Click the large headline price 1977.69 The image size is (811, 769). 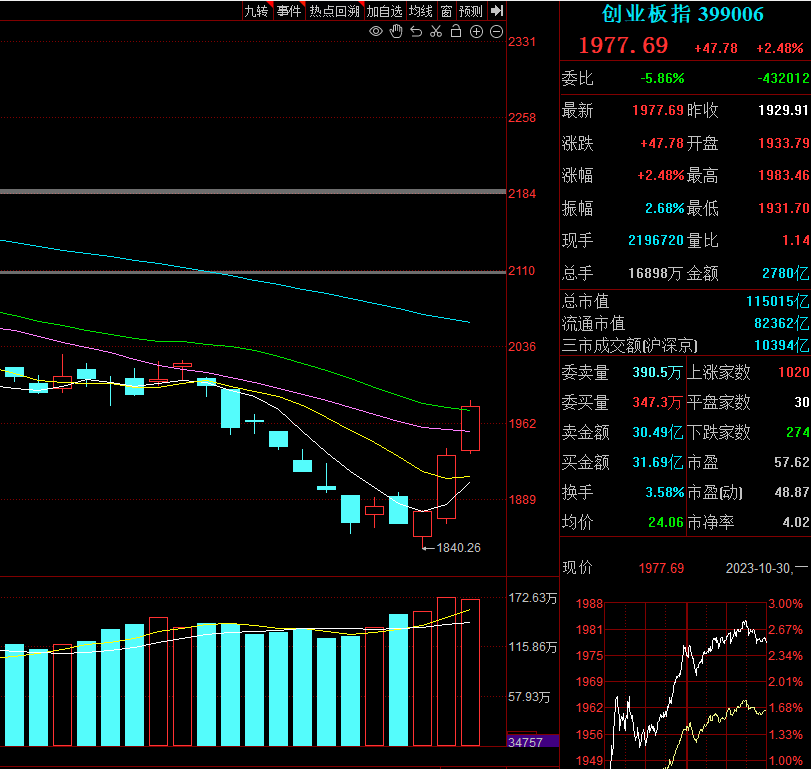[x=623, y=46]
